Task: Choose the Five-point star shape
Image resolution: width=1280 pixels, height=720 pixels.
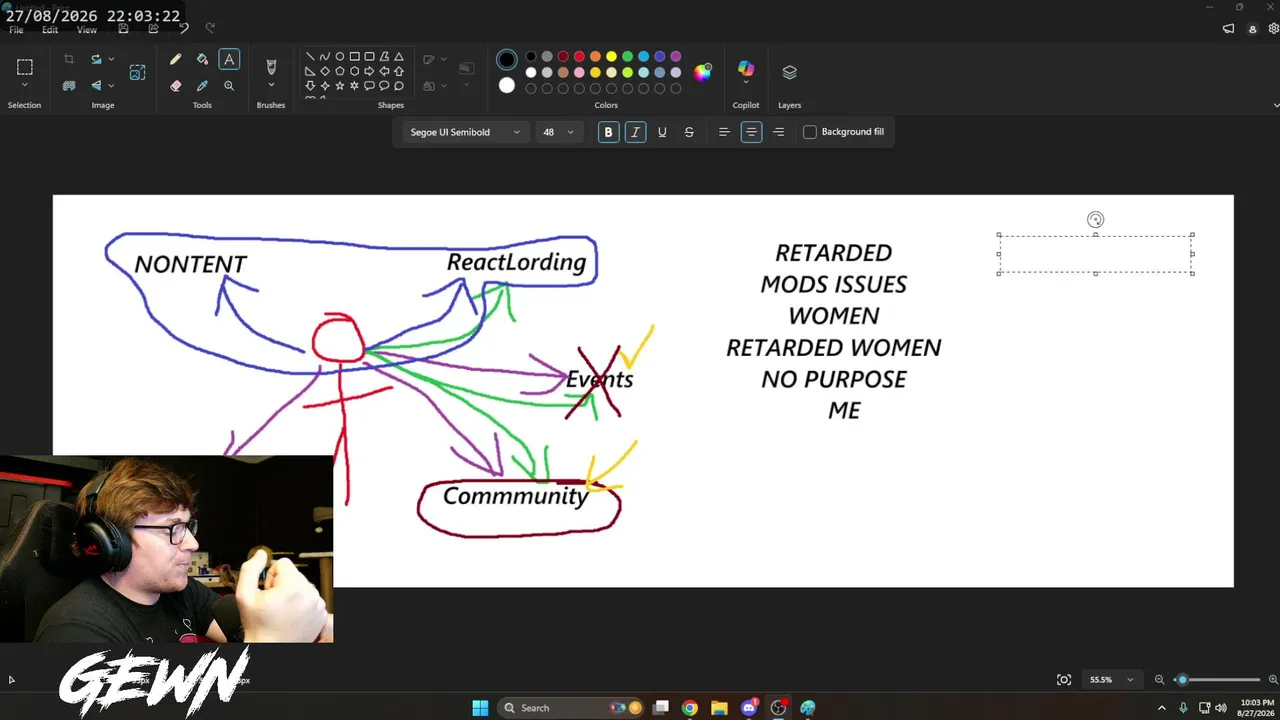Action: 340,86
